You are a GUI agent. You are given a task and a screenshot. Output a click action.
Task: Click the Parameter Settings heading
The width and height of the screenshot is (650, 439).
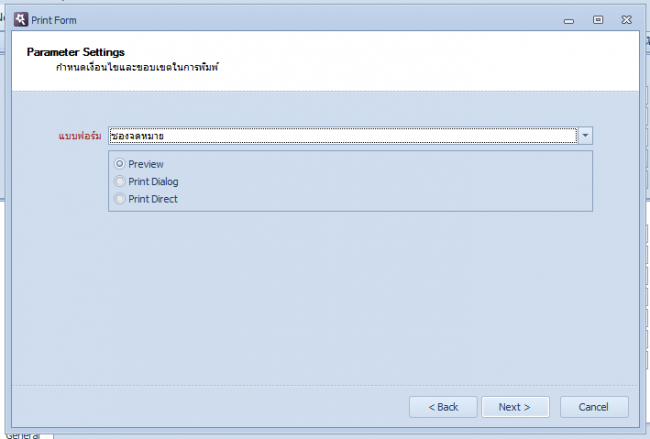point(75,52)
